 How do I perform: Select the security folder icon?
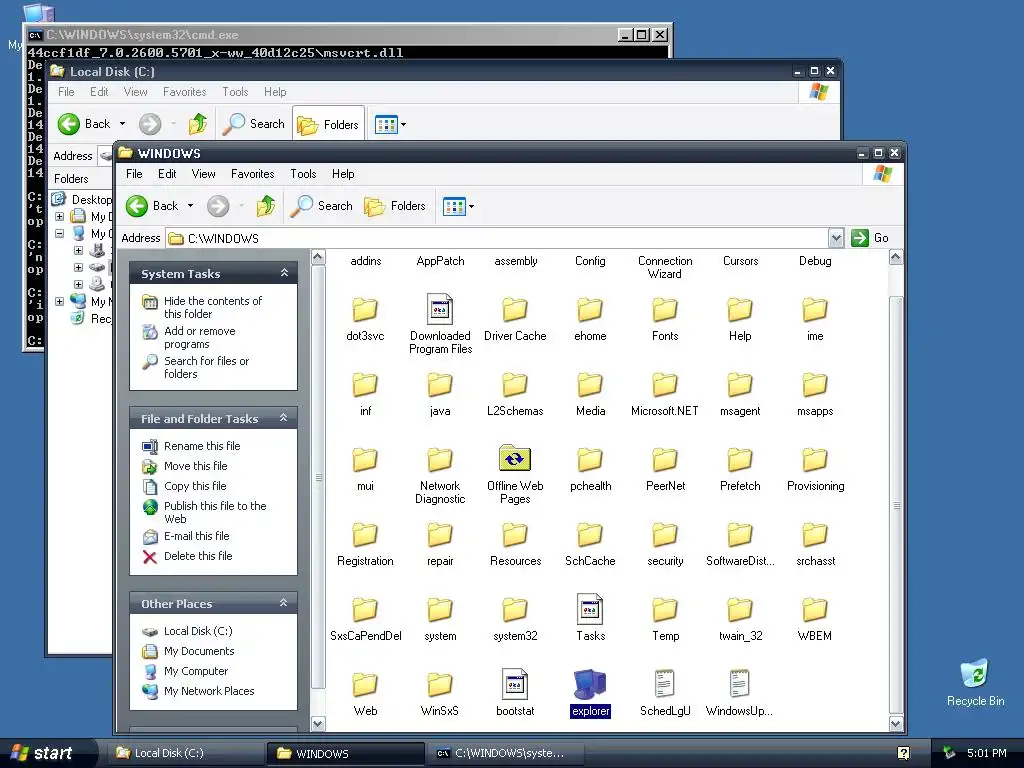point(665,536)
